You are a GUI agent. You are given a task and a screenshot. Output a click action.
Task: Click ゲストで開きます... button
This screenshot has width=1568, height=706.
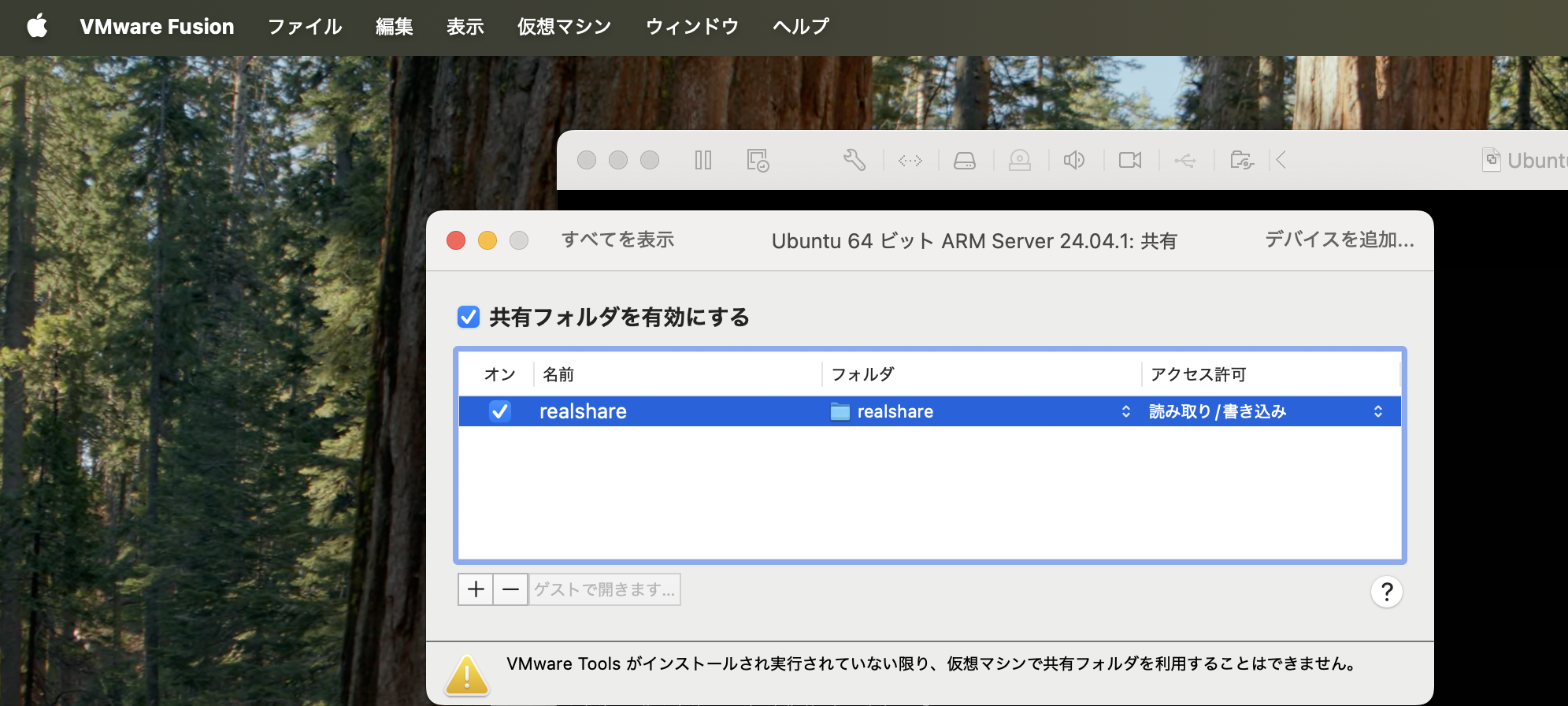point(604,589)
